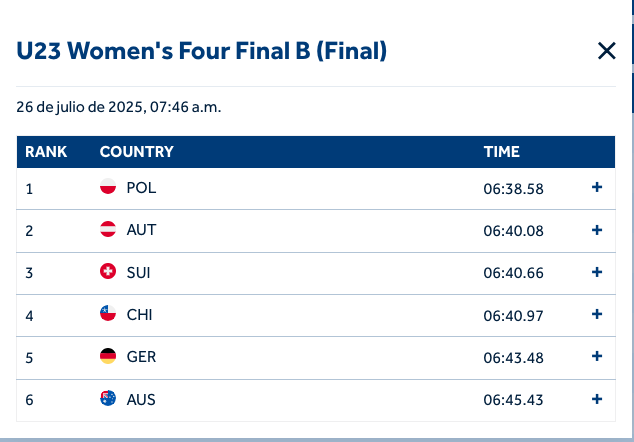The width and height of the screenshot is (634, 442).
Task: Click the SUI country label
Action: 139,272
